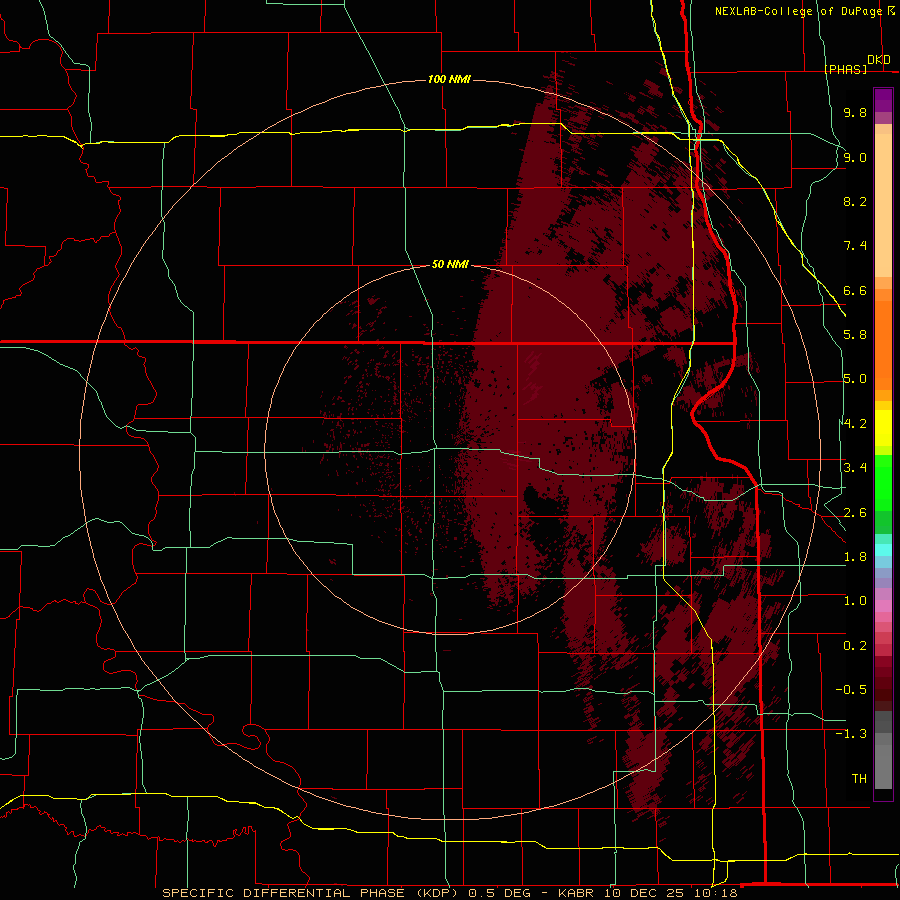Click the -0.5 scale value

coord(851,690)
